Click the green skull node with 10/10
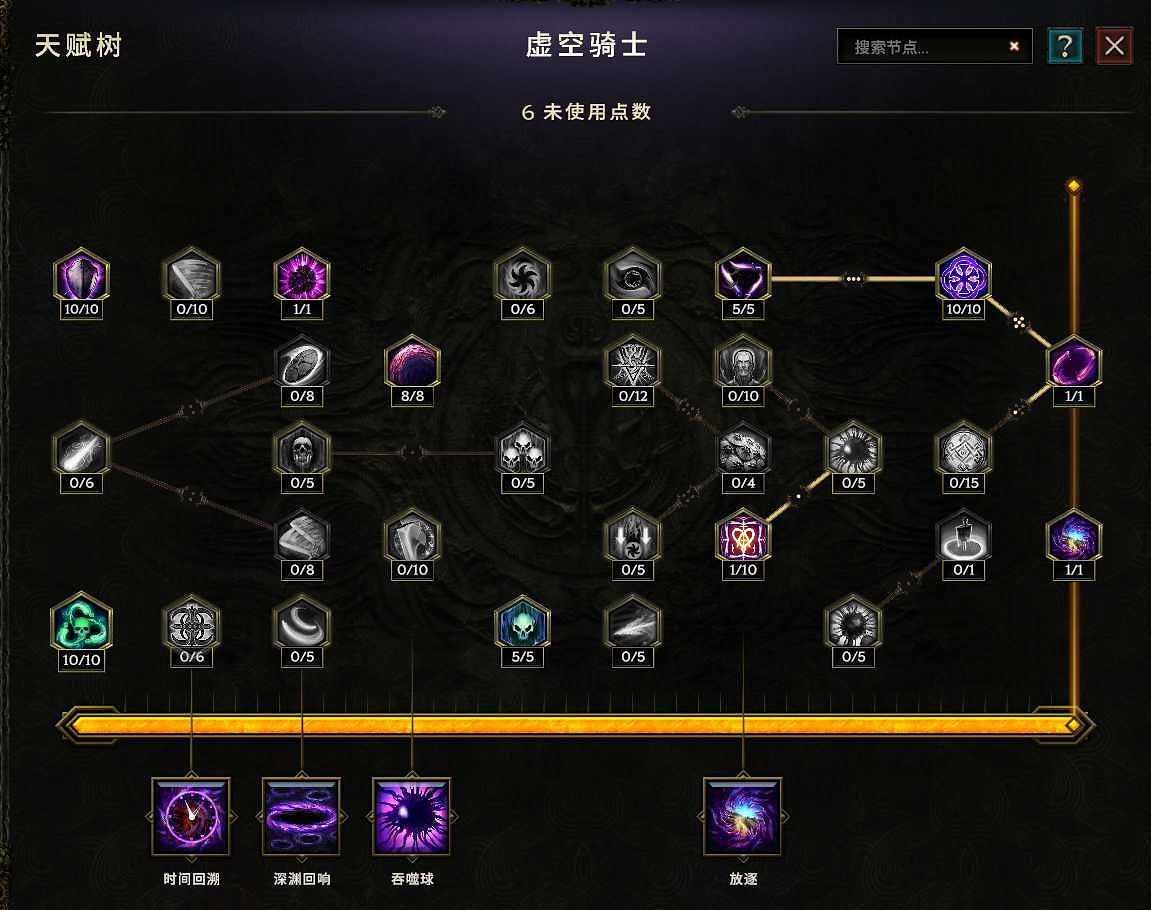Screen dimensions: 1151x910 [x=81, y=623]
